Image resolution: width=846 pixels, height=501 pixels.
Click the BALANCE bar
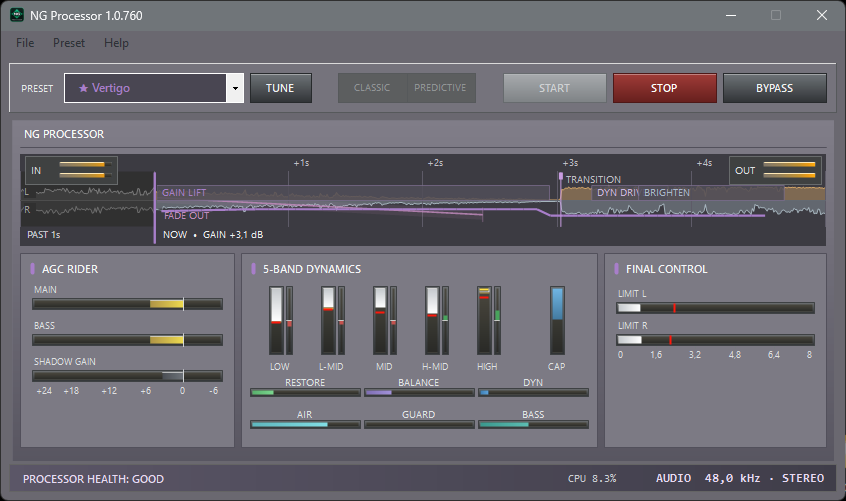[x=419, y=393]
